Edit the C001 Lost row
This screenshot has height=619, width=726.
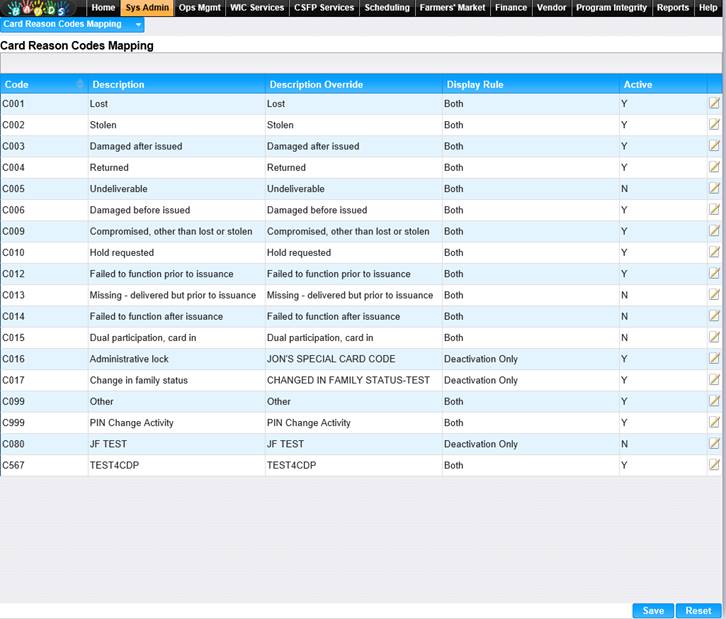click(714, 103)
